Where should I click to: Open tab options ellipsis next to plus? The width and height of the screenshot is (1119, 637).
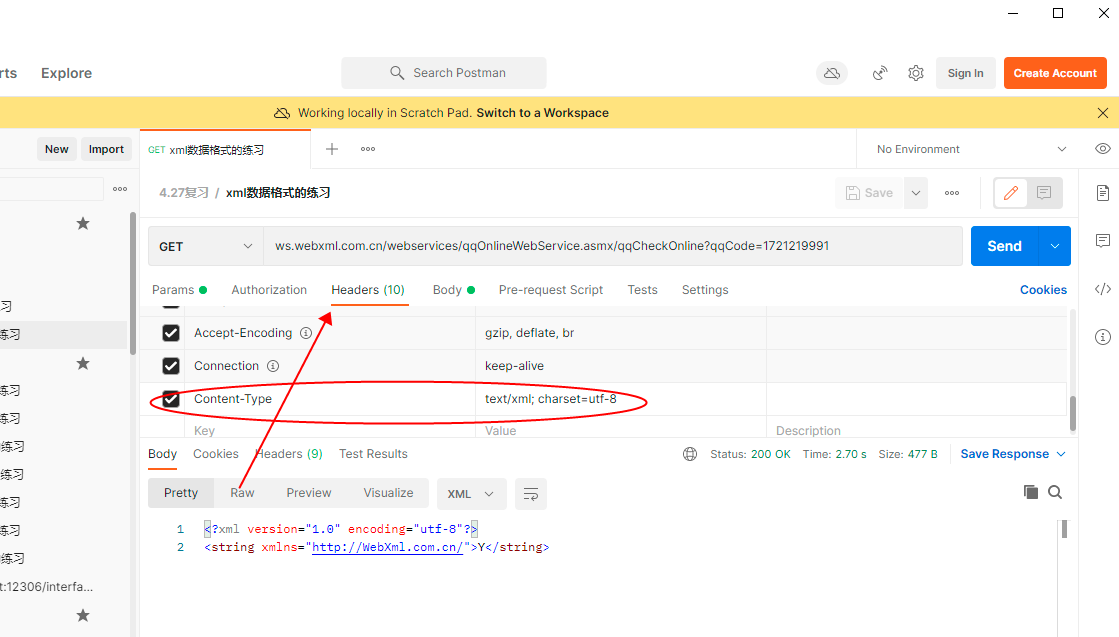368,148
